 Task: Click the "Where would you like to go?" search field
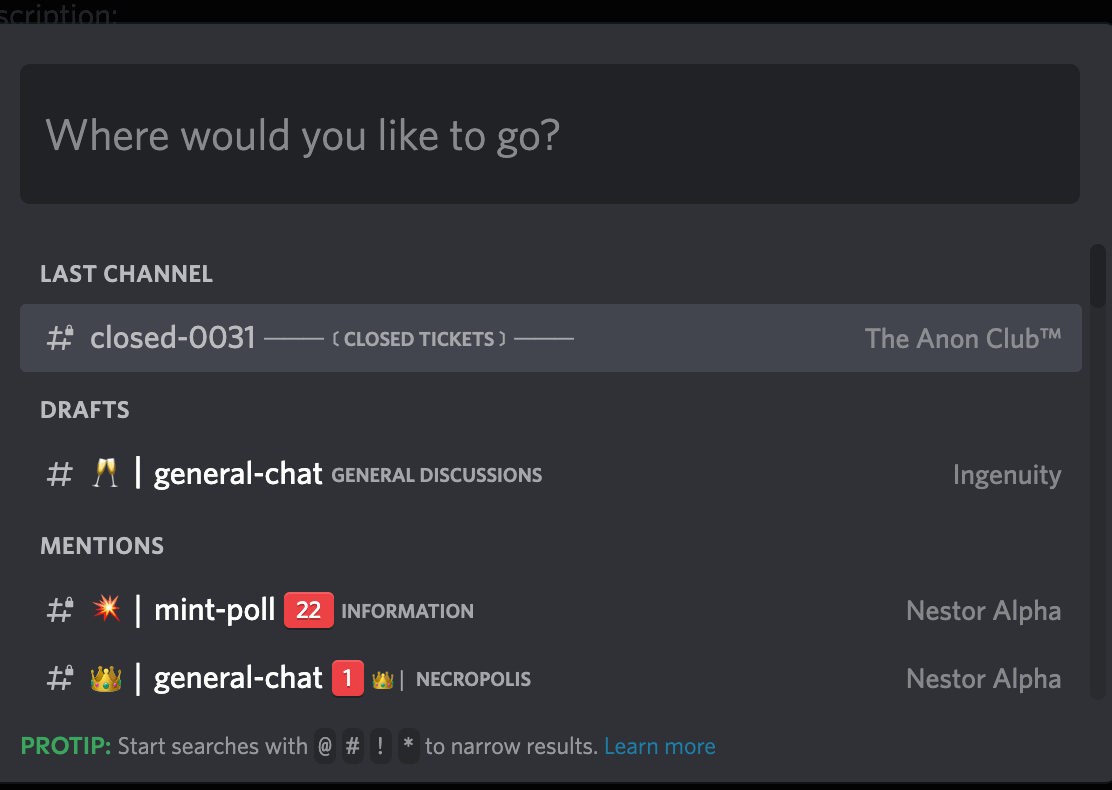[549, 135]
